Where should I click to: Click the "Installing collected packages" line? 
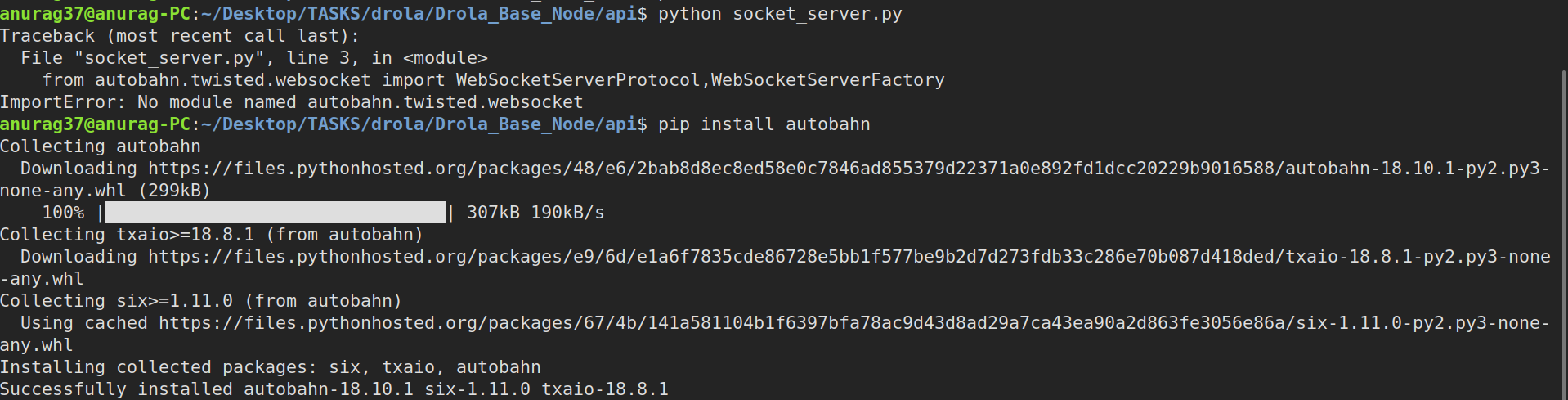(271, 367)
